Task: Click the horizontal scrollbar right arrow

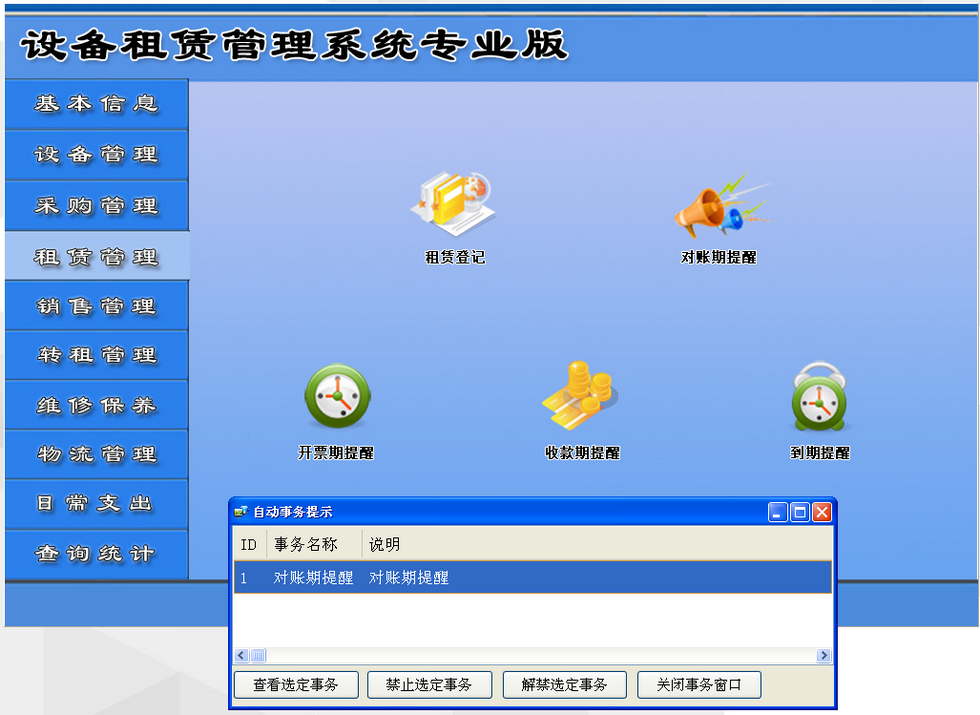Action: click(x=824, y=655)
